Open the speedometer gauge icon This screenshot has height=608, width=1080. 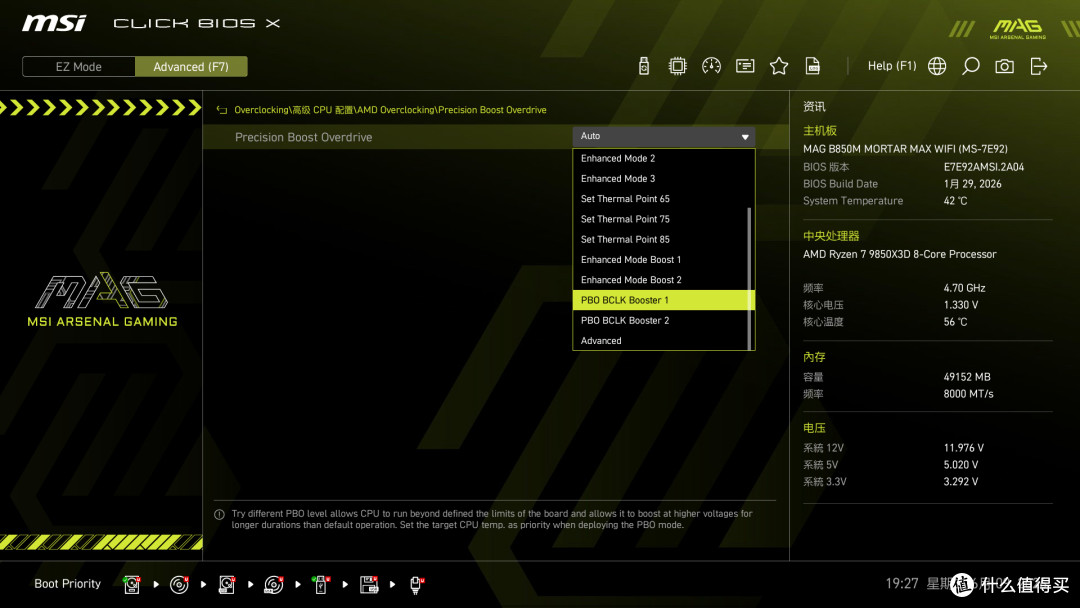(x=712, y=66)
